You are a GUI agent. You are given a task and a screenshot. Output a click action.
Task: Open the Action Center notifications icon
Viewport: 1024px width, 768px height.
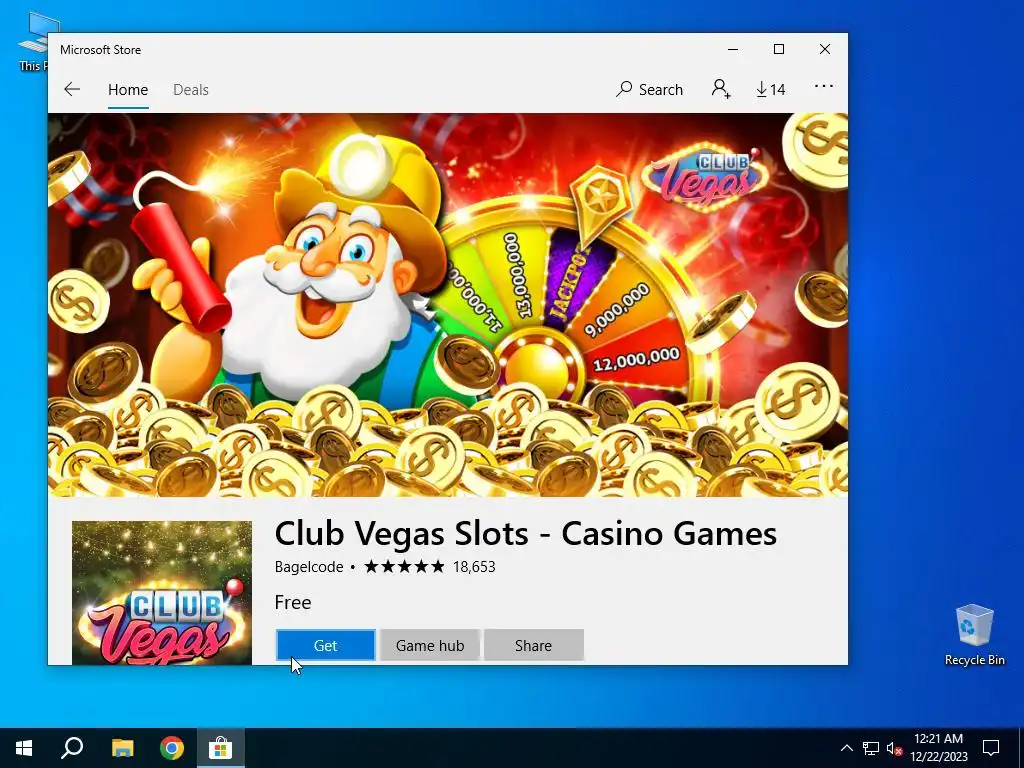[991, 748]
